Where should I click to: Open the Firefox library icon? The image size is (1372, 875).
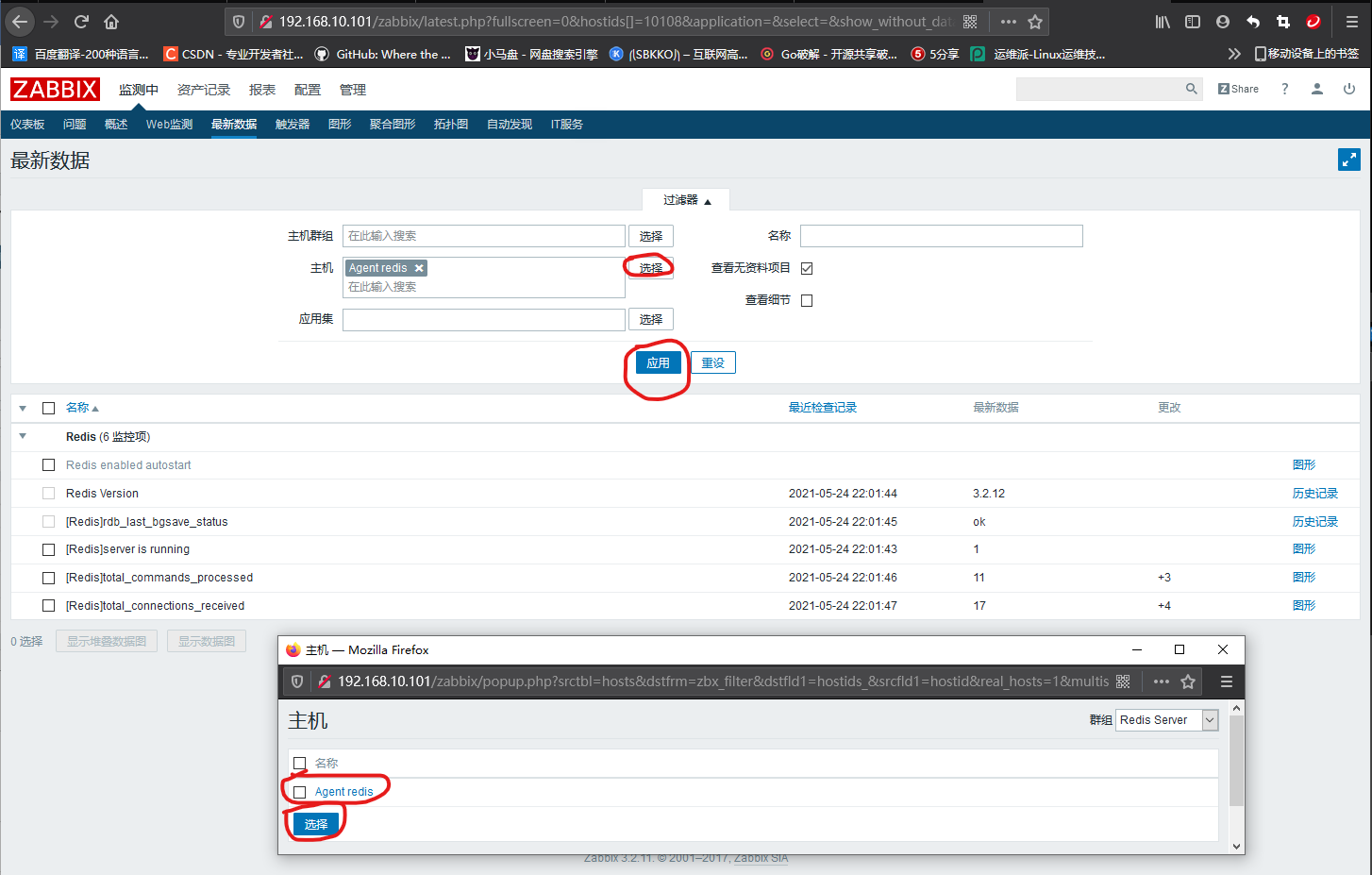[1163, 22]
